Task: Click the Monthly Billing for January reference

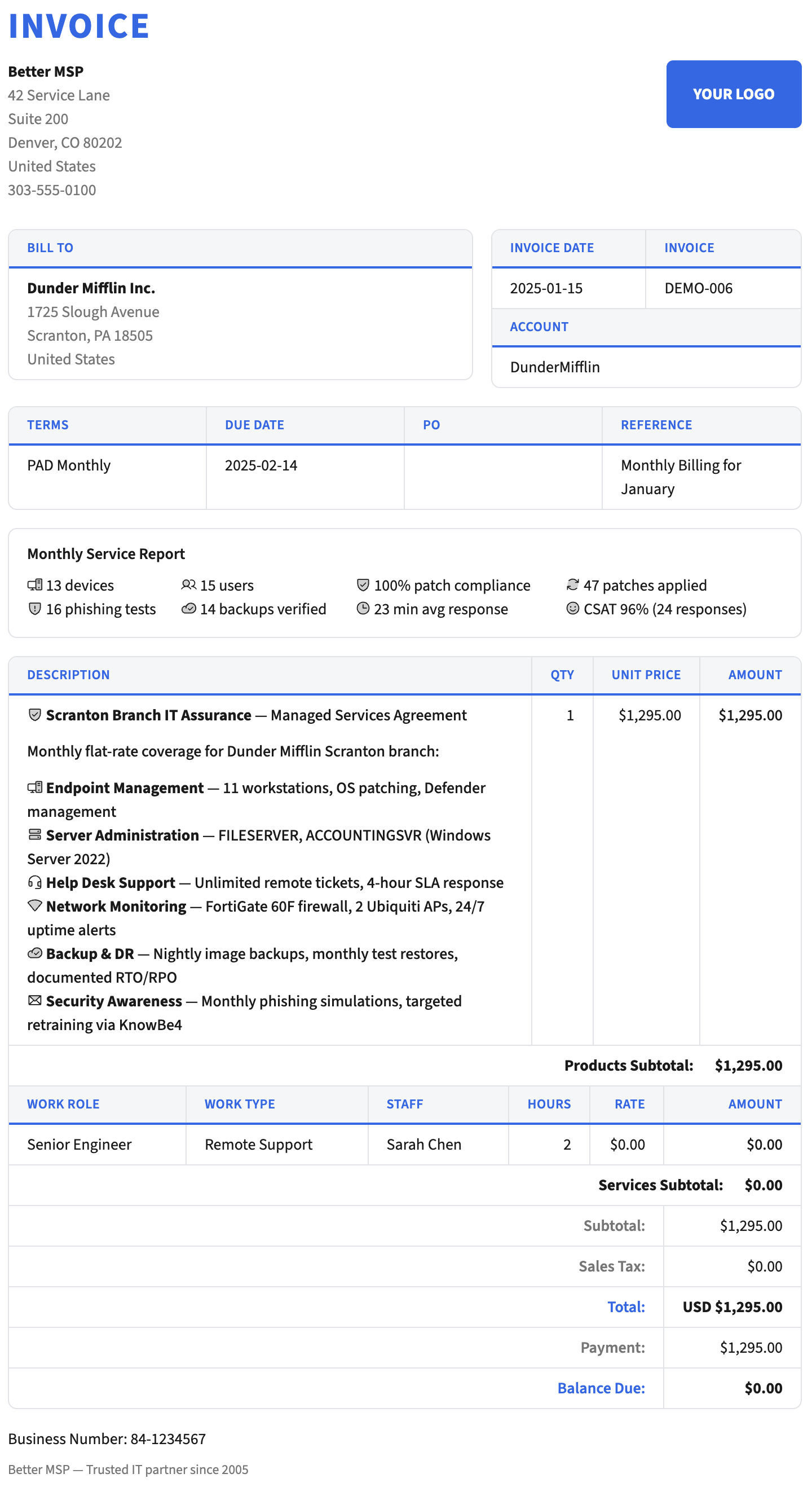Action: click(681, 477)
